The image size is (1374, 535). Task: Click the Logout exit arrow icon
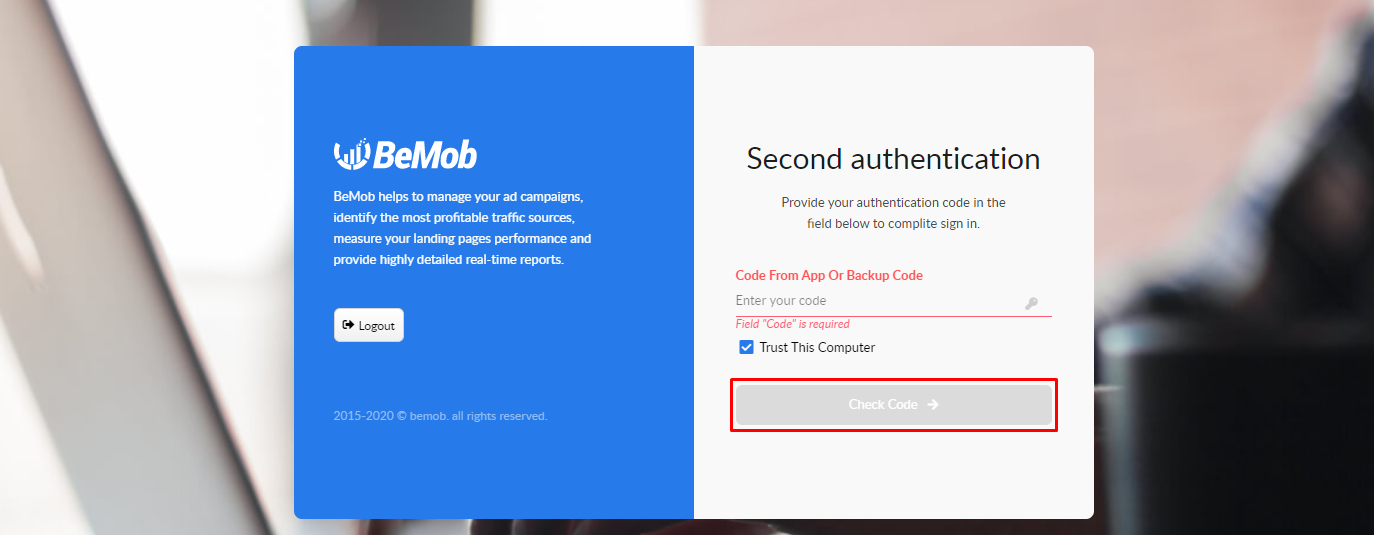pyautogui.click(x=348, y=325)
